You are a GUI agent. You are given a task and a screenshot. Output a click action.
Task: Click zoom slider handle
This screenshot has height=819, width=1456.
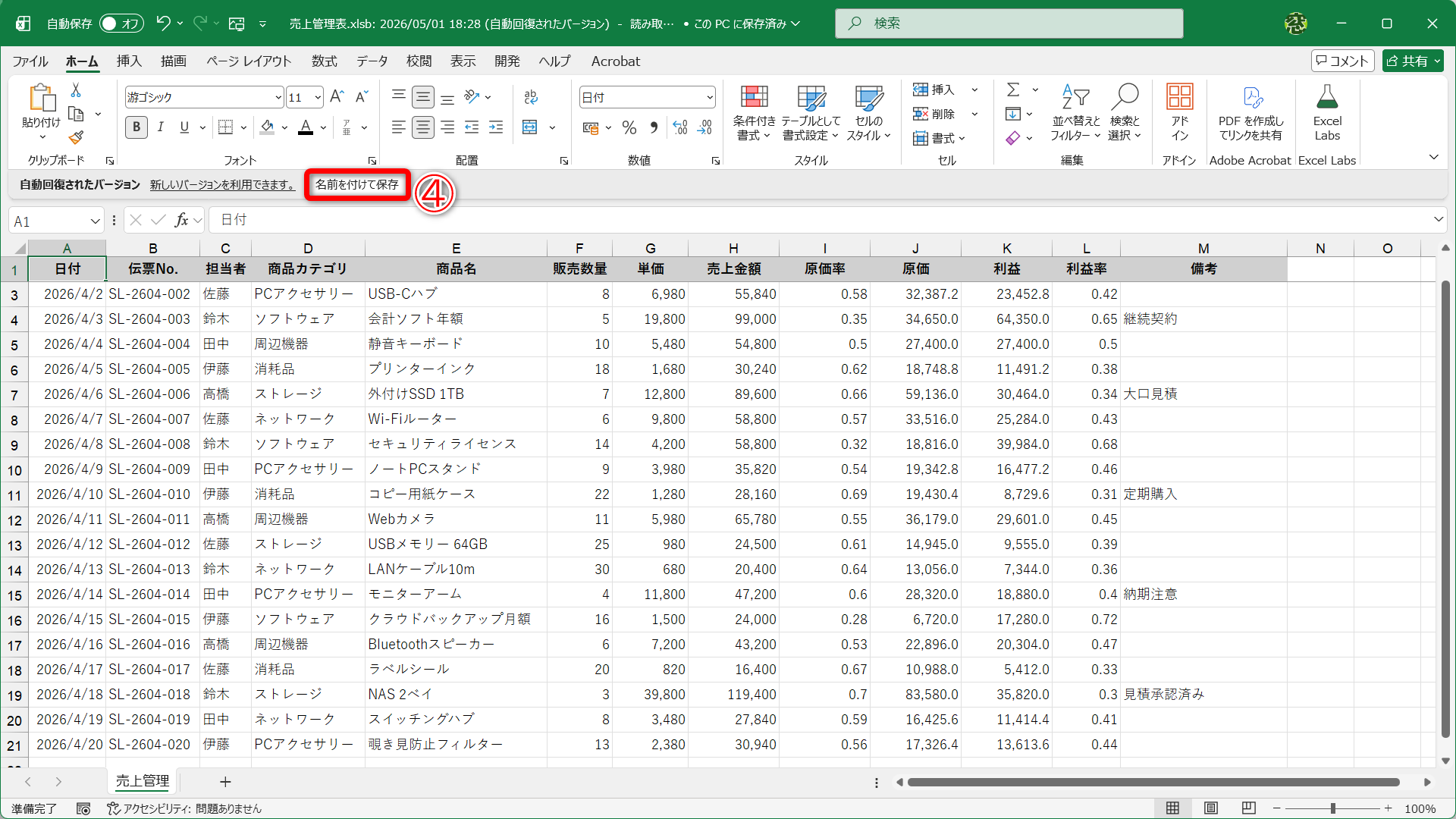click(x=1333, y=808)
